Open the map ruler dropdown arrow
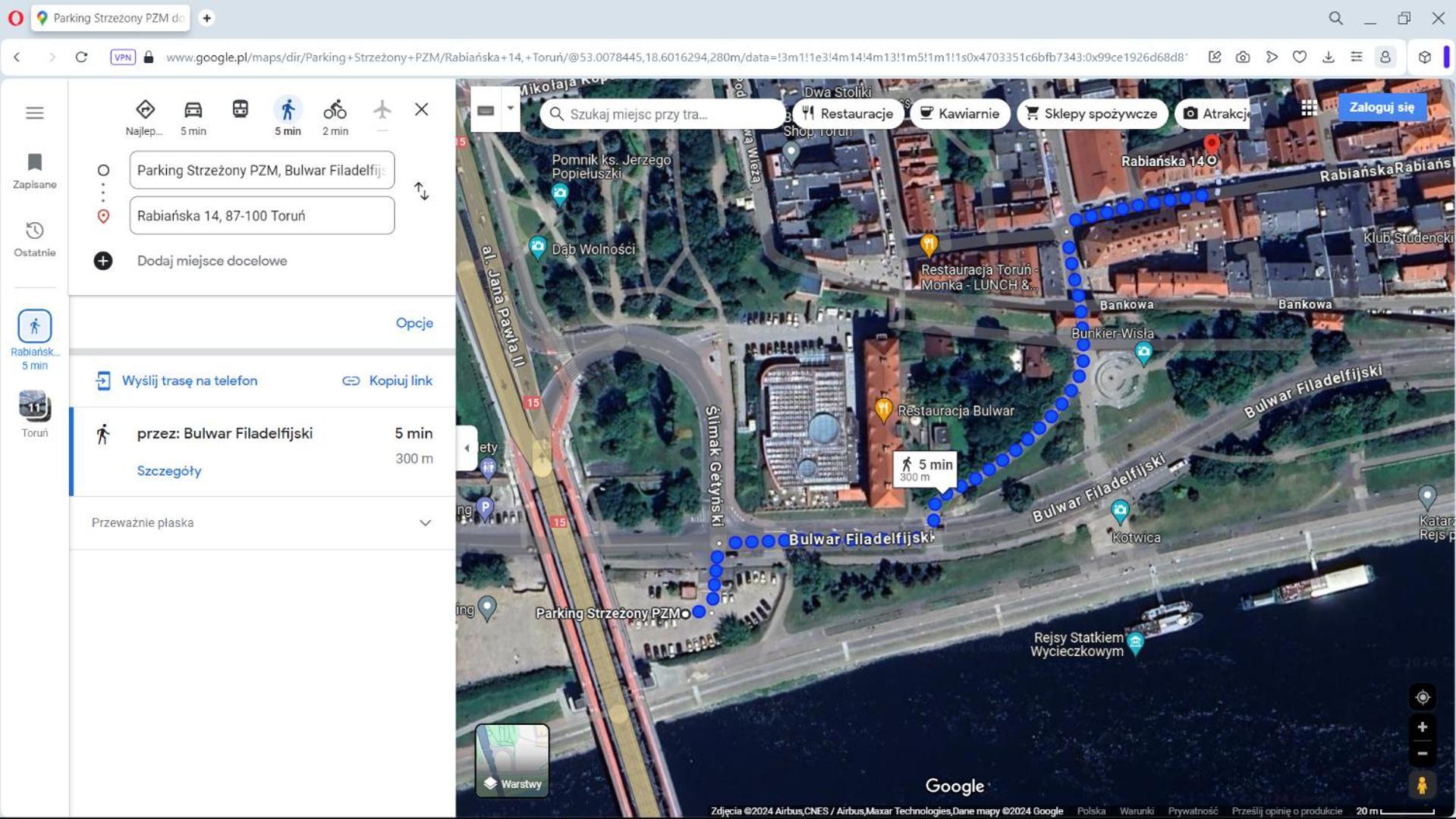Image resolution: width=1456 pixels, height=819 pixels. pos(511,108)
